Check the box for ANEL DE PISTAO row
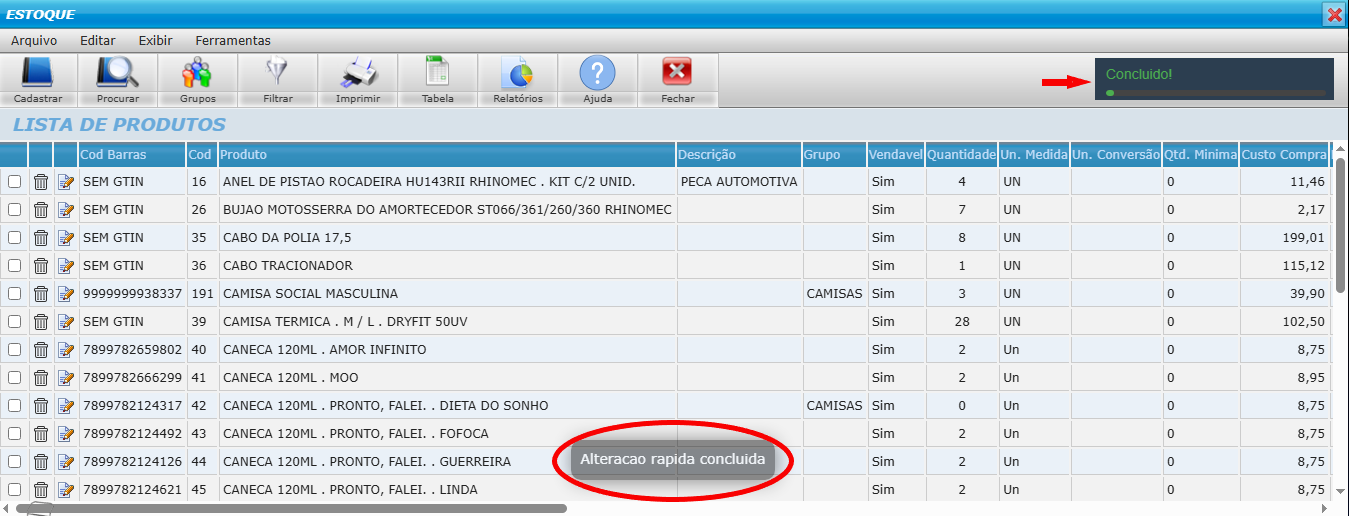The width and height of the screenshot is (1349, 516). pos(14,182)
